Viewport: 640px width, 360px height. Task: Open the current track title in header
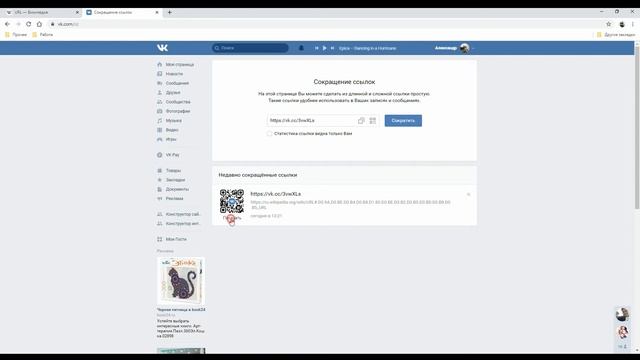(x=367, y=48)
